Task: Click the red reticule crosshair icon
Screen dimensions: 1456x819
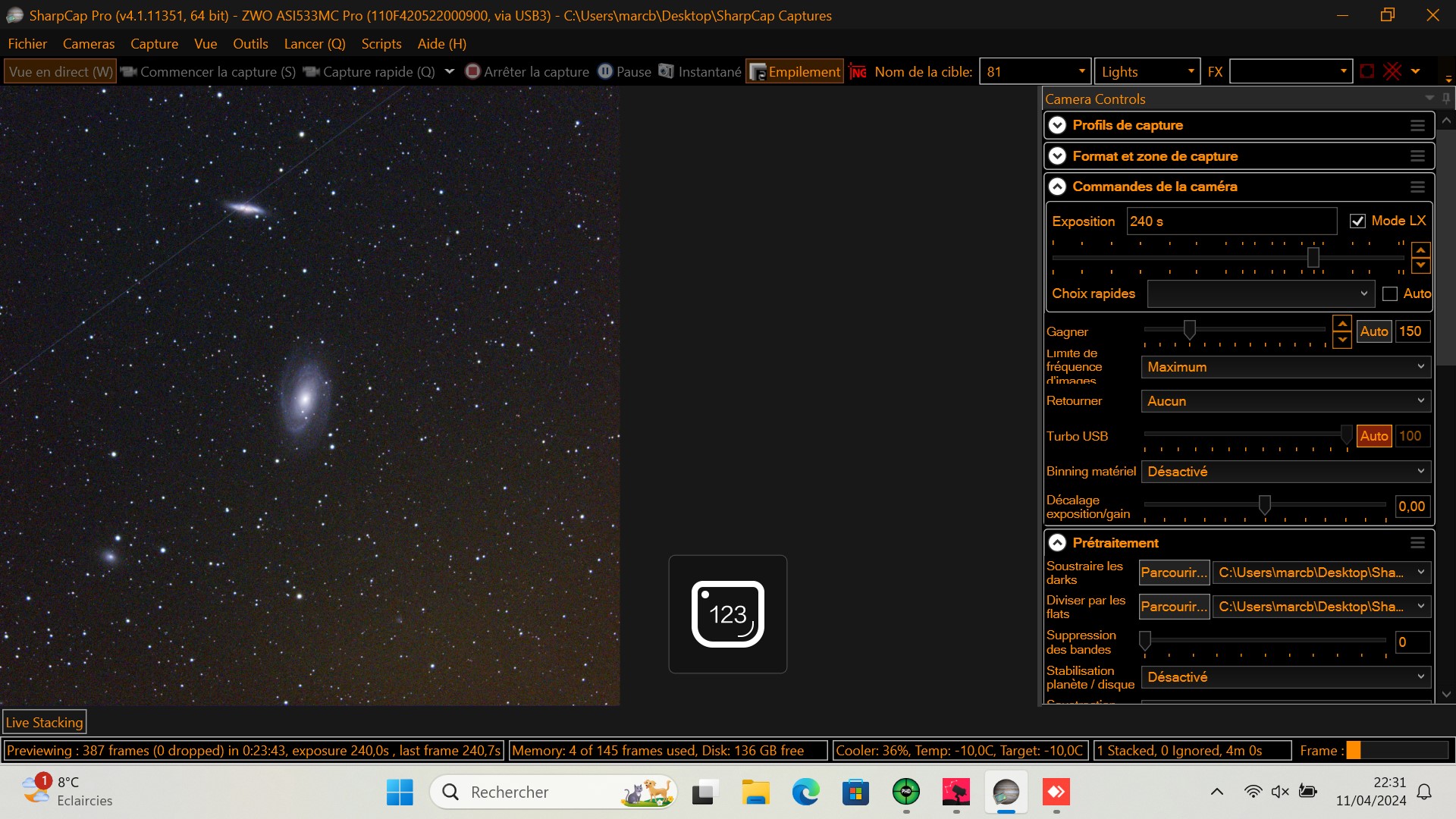Action: [x=1392, y=71]
